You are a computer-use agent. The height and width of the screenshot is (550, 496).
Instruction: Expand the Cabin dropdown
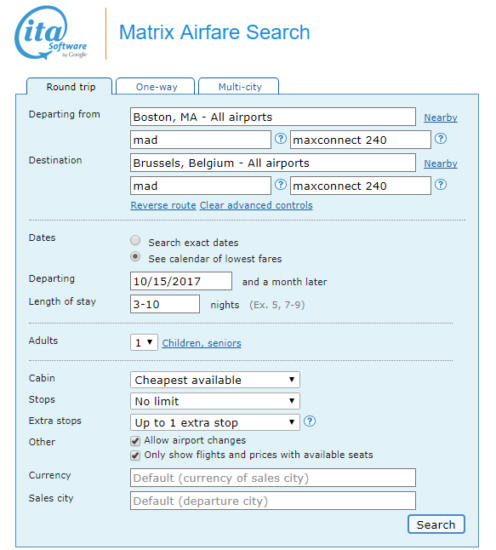point(215,380)
